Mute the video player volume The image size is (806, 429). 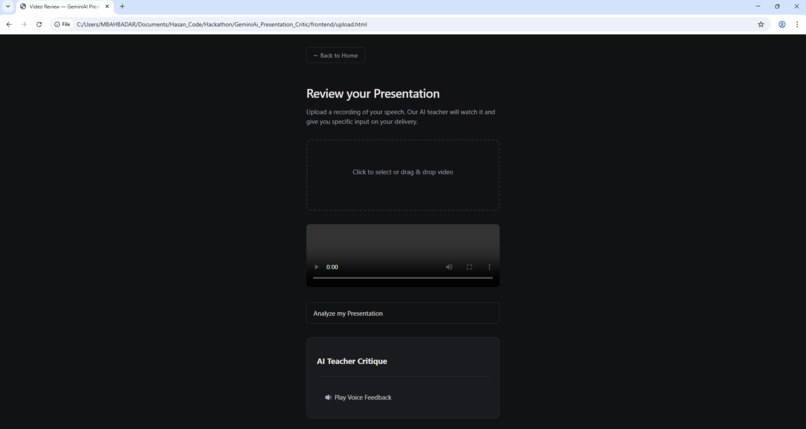[449, 267]
